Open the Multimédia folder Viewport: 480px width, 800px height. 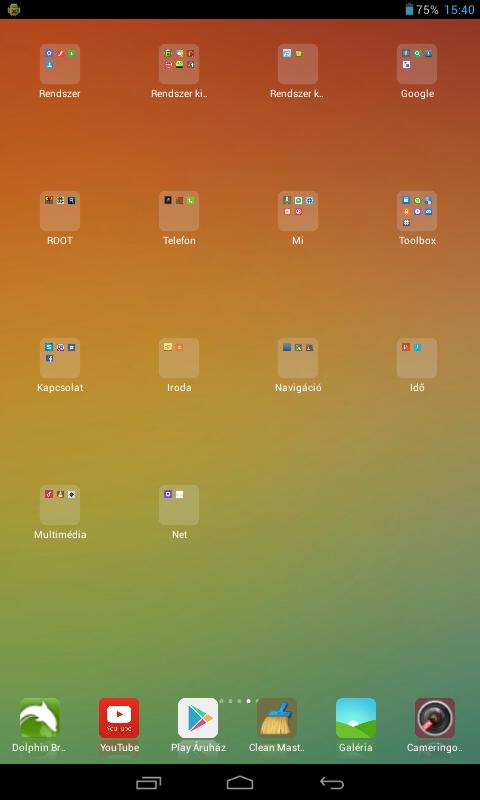(60, 505)
